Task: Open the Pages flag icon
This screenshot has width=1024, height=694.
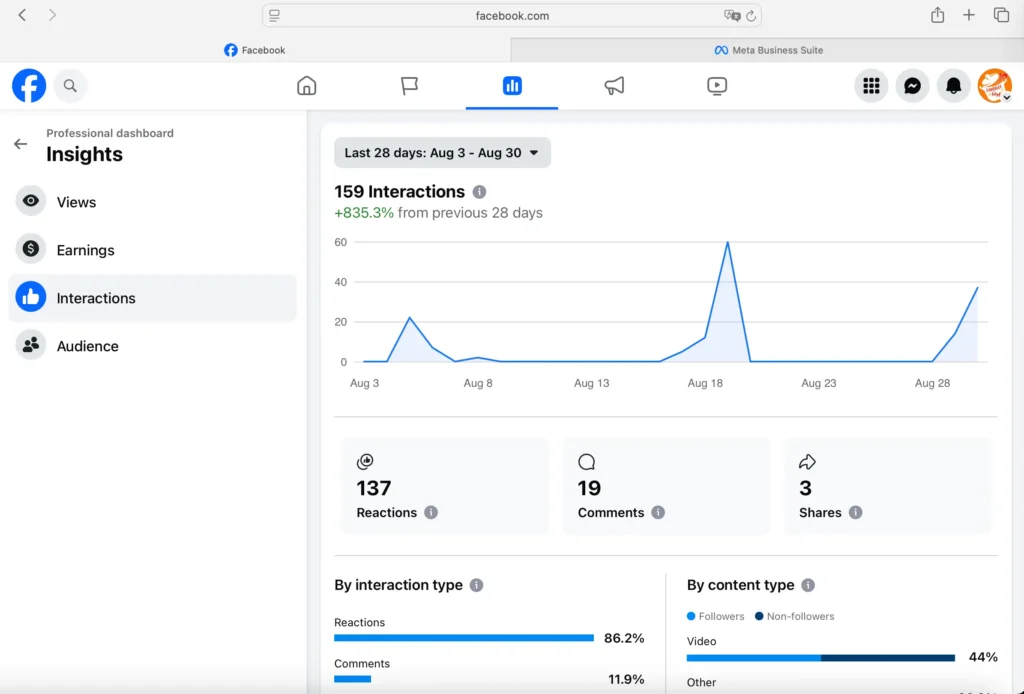Action: point(409,86)
